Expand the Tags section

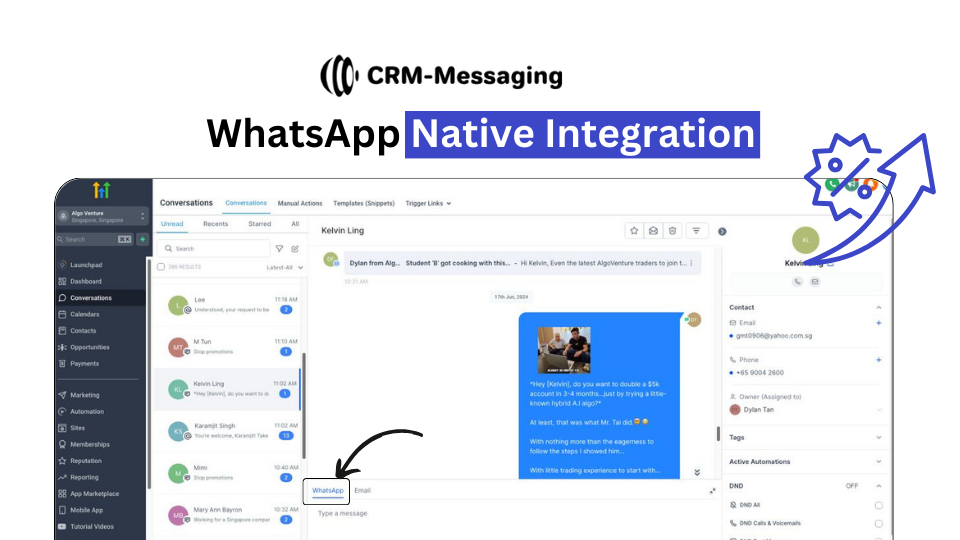879,438
